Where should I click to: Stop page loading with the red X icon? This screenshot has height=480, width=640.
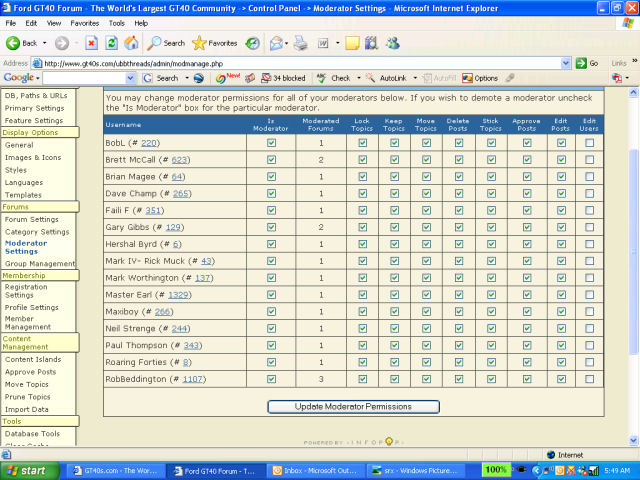pyautogui.click(x=91, y=43)
